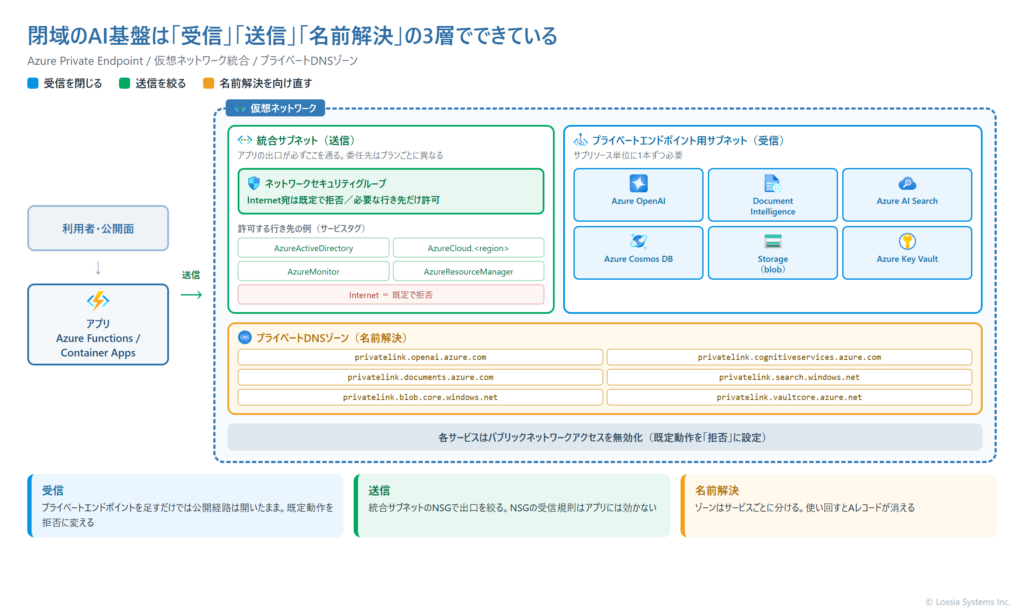Click privatelink.openai.azure.com zone entry
The height and width of the screenshot is (614, 1024).
pyautogui.click(x=420, y=357)
